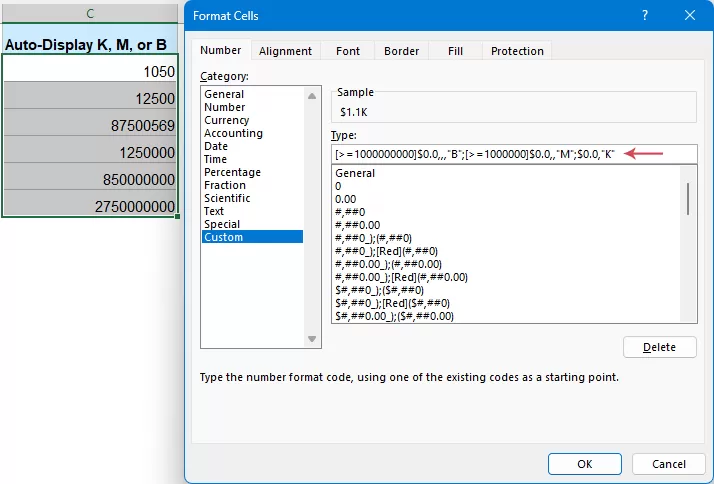Select cell containing 850000000

coord(90,177)
